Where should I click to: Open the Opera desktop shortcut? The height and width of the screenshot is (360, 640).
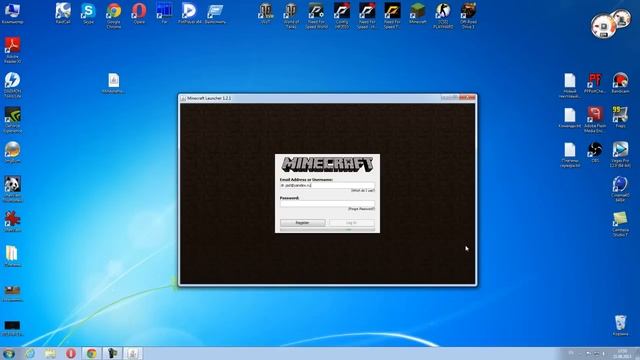[x=139, y=13]
